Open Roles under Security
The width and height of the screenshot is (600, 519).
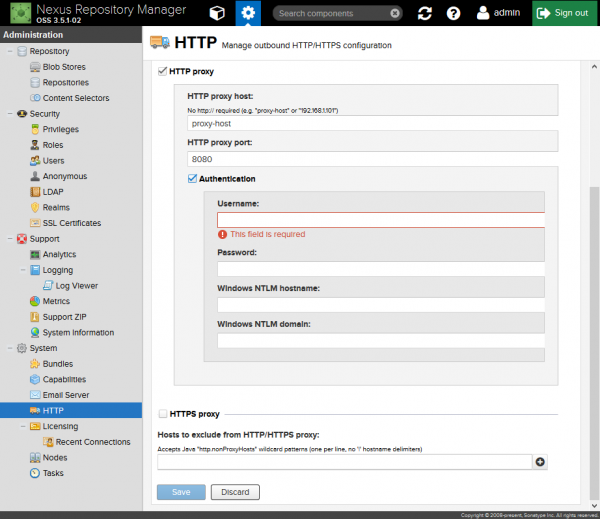point(53,145)
